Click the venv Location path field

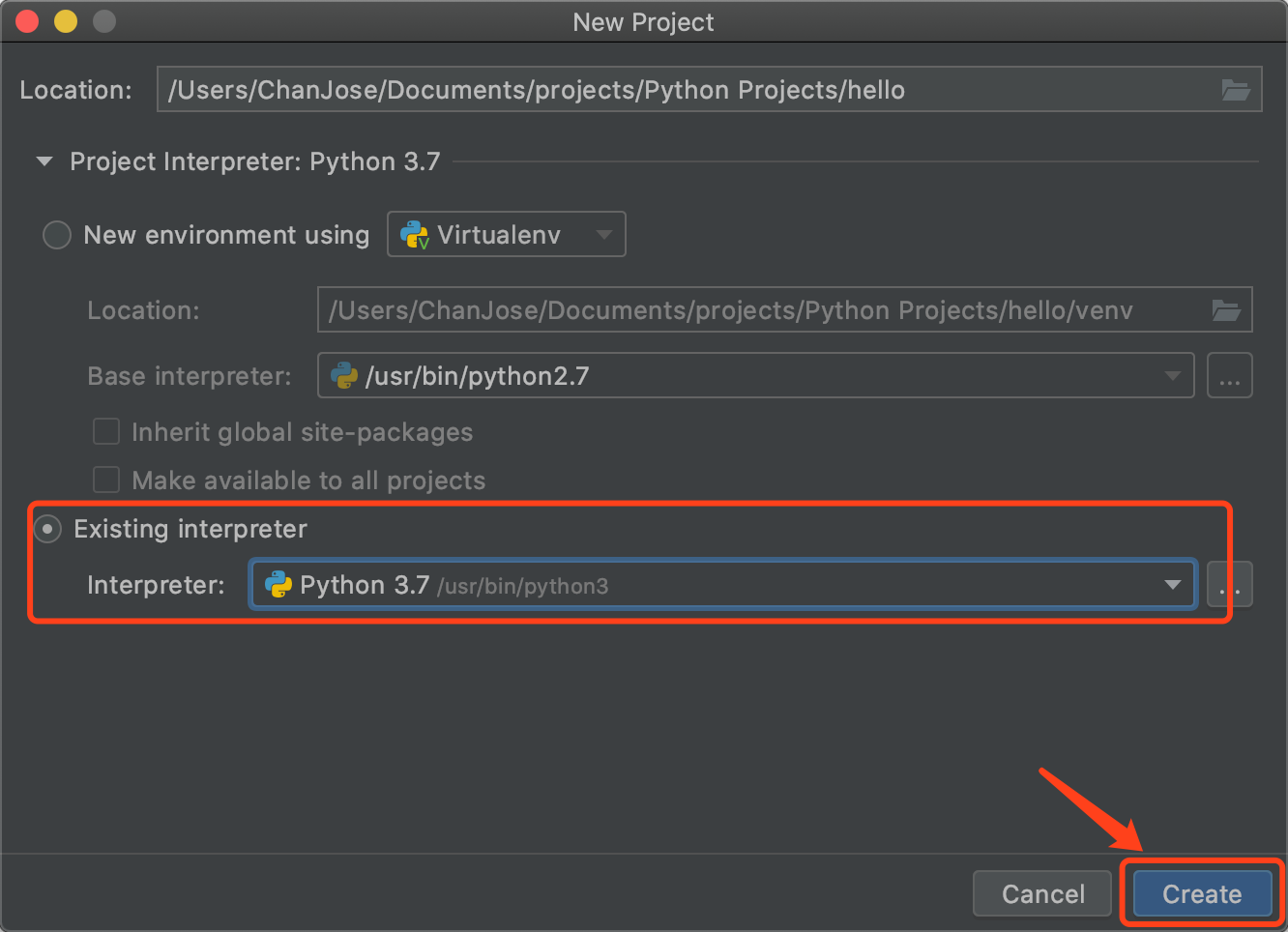tap(785, 310)
